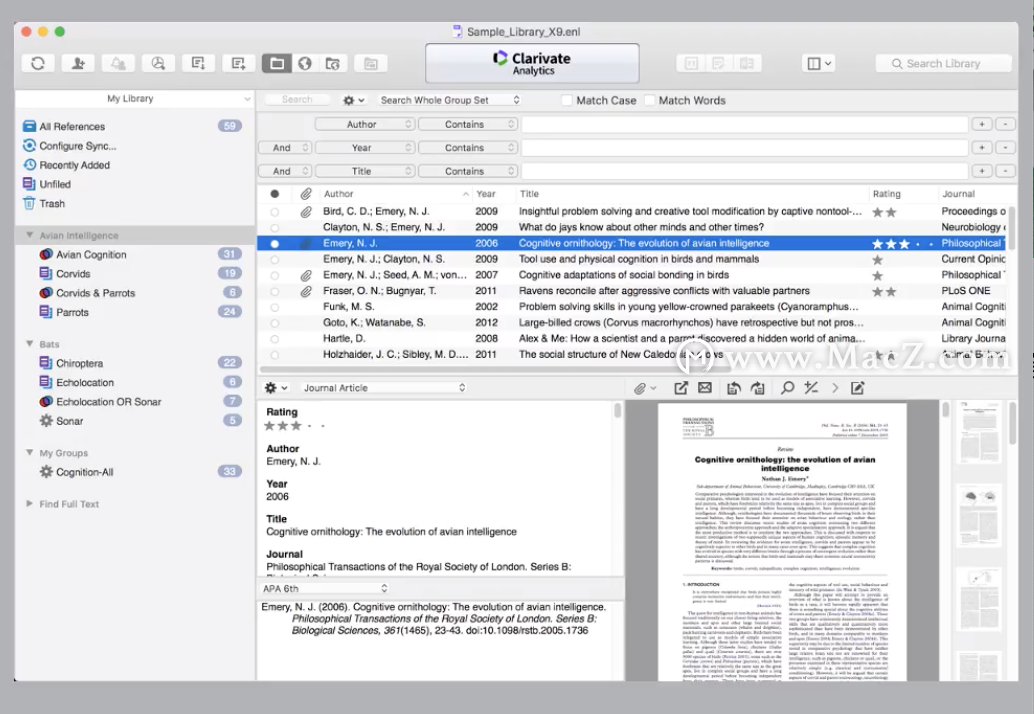This screenshot has width=1034, height=714.
Task: Open the paperclip attachment menu in PDF toolbar
Action: 644,388
